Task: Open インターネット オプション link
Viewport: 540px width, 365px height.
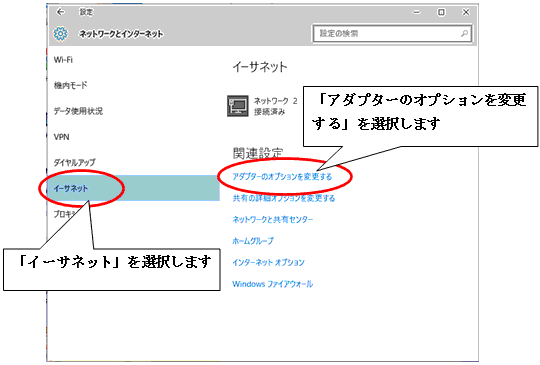Action: [x=269, y=263]
